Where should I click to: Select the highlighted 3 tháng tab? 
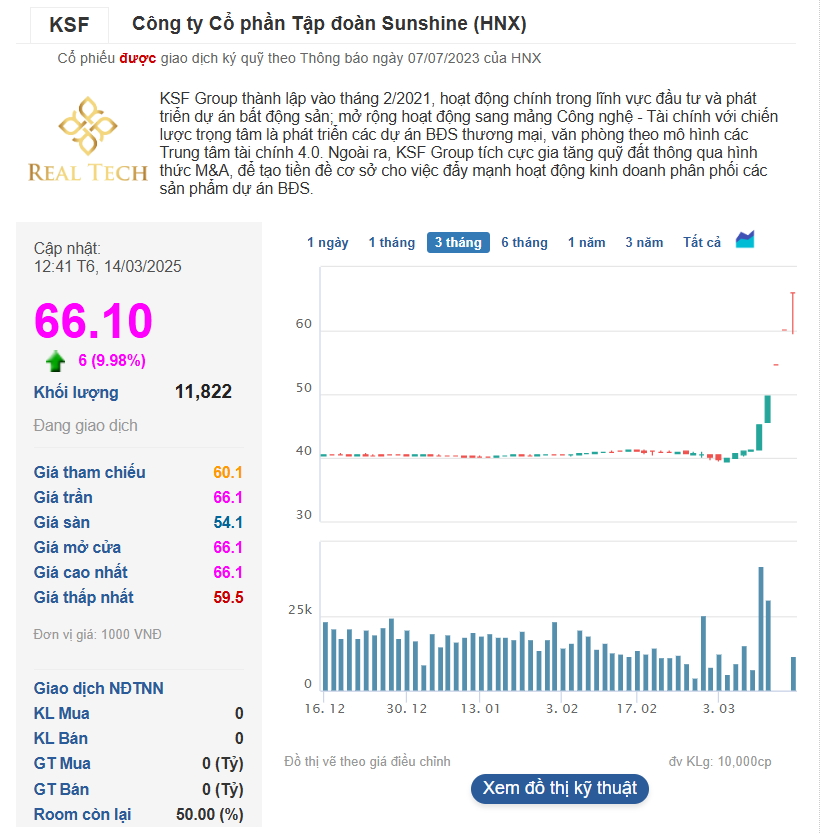(x=458, y=243)
